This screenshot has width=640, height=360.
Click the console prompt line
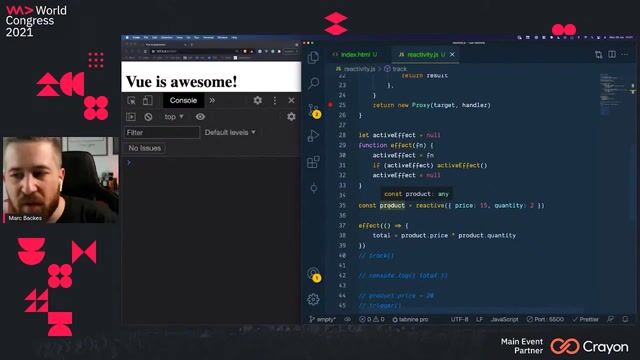click(x=211, y=163)
